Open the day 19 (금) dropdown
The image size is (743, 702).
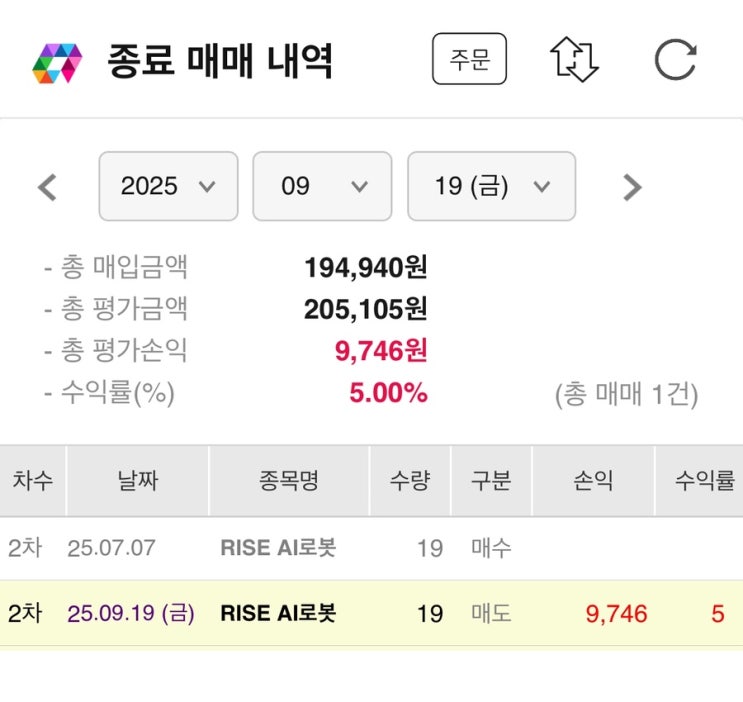click(491, 186)
